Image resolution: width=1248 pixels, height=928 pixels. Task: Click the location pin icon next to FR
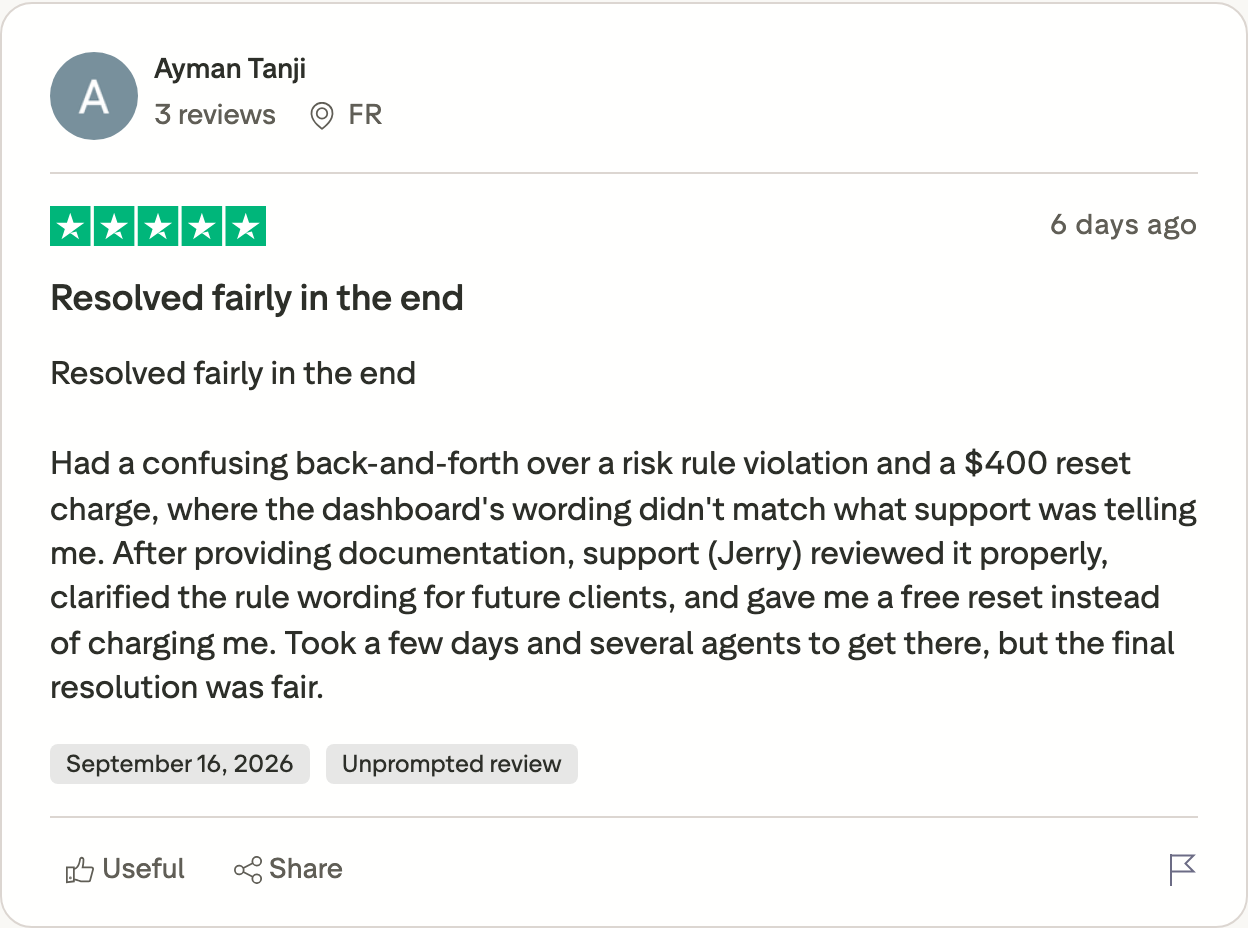[x=321, y=116]
